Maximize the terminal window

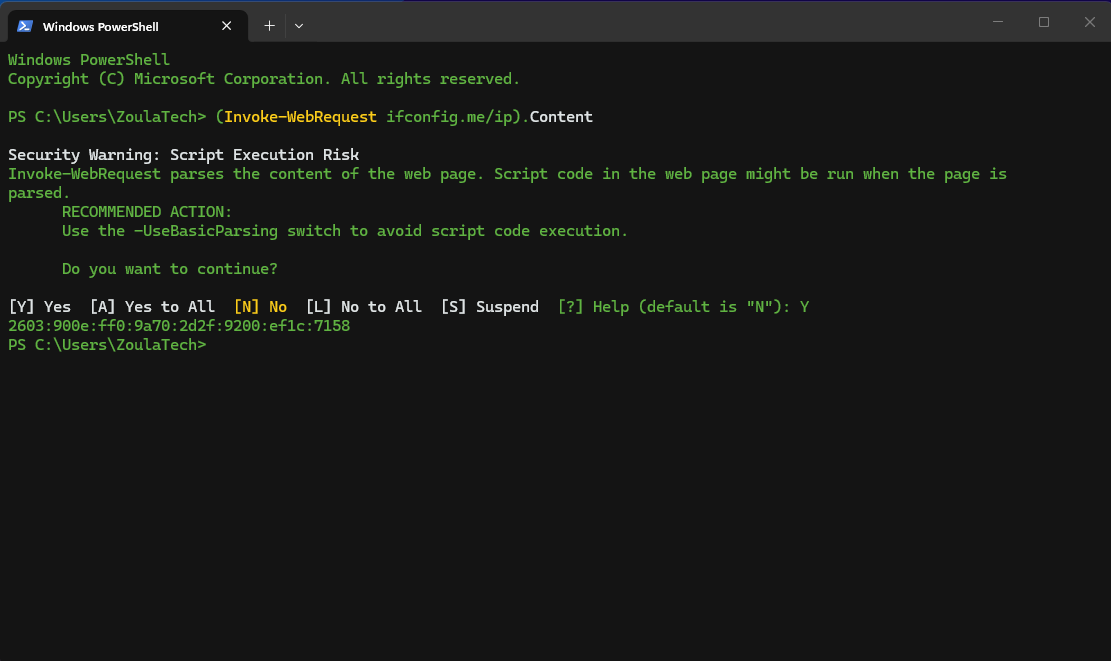pos(1044,22)
